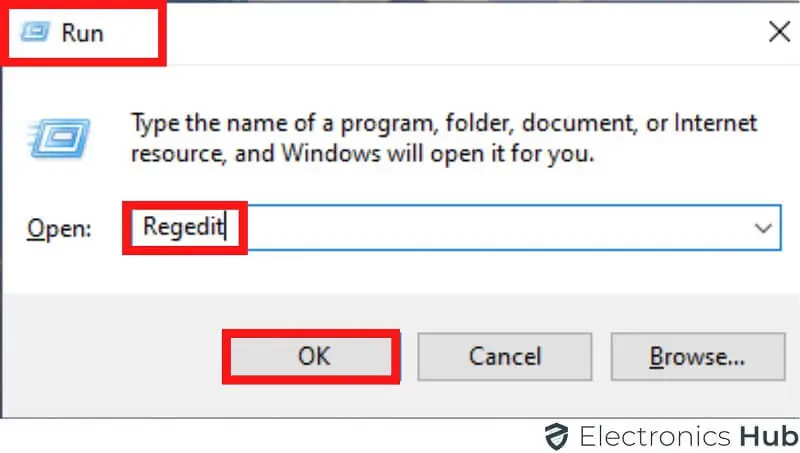Open the Browse... file picker button
This screenshot has height=453, width=800.
tap(697, 355)
